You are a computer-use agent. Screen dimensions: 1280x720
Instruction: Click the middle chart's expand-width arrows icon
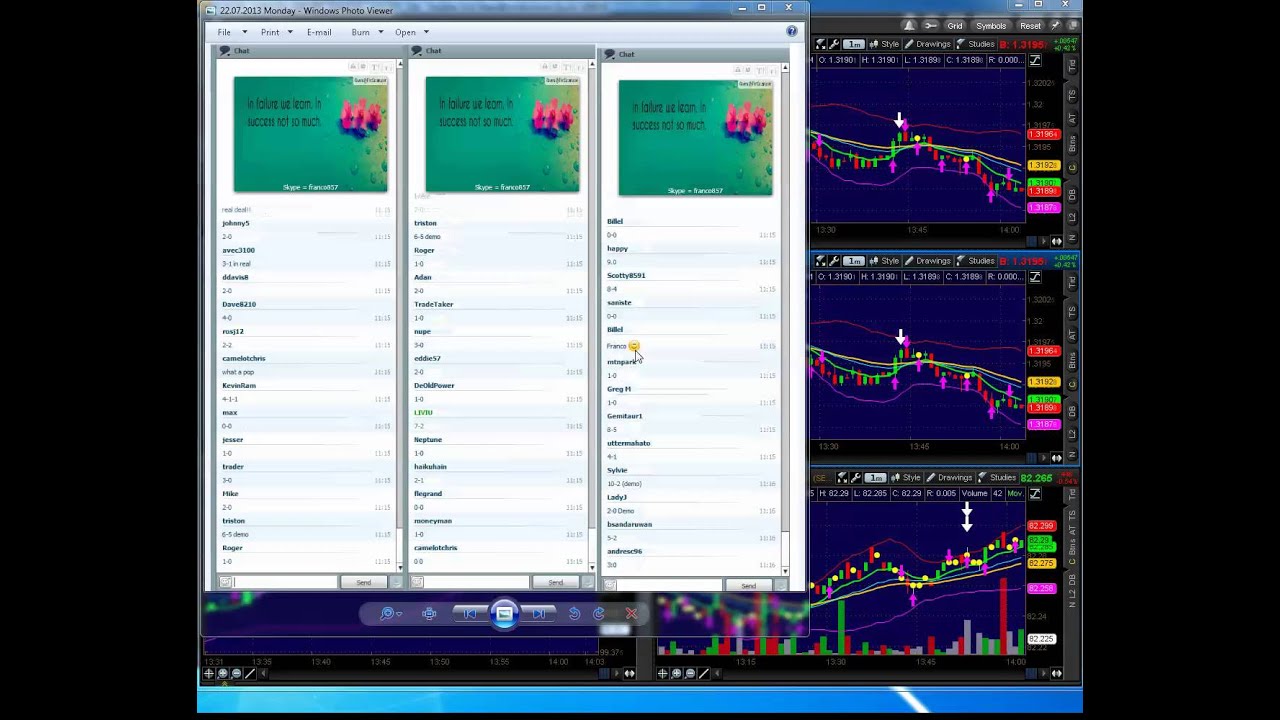[x=1057, y=458]
